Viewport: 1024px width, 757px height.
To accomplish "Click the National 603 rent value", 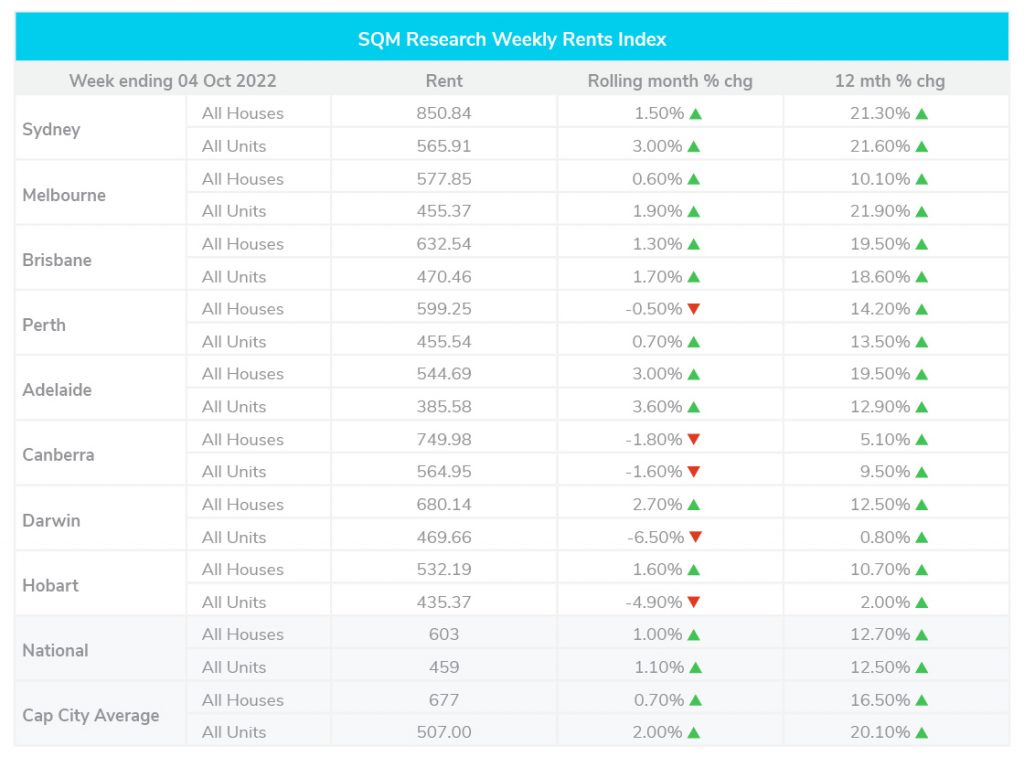I will [x=444, y=634].
